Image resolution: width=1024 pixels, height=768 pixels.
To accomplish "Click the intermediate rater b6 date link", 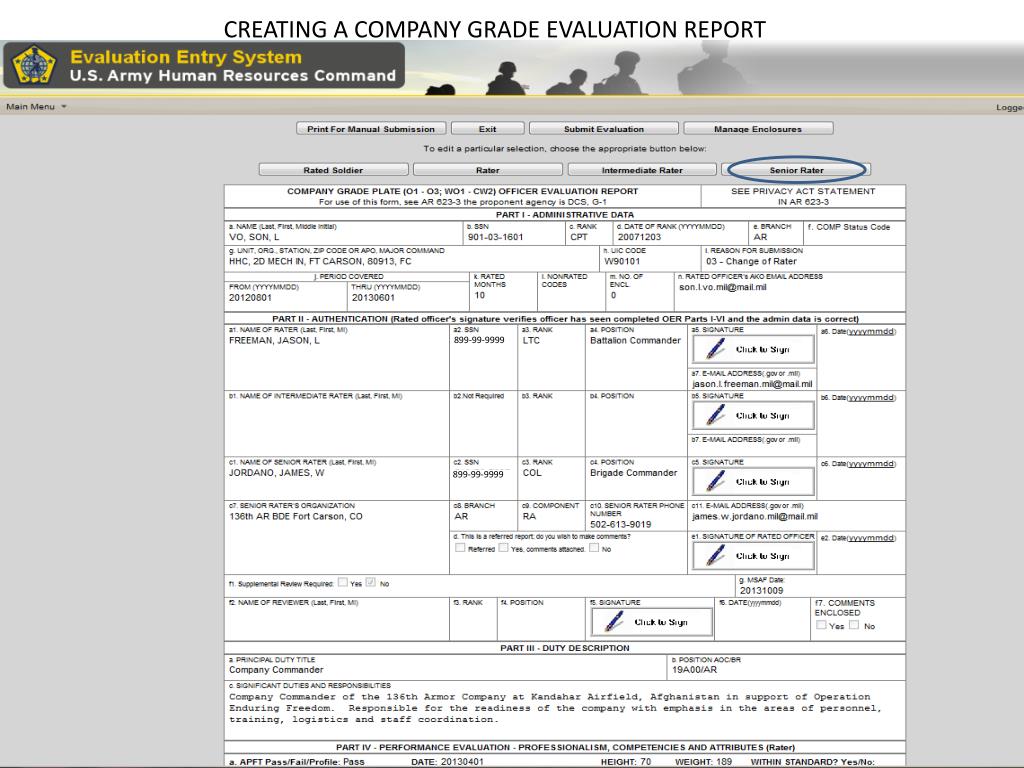I will tap(872, 398).
